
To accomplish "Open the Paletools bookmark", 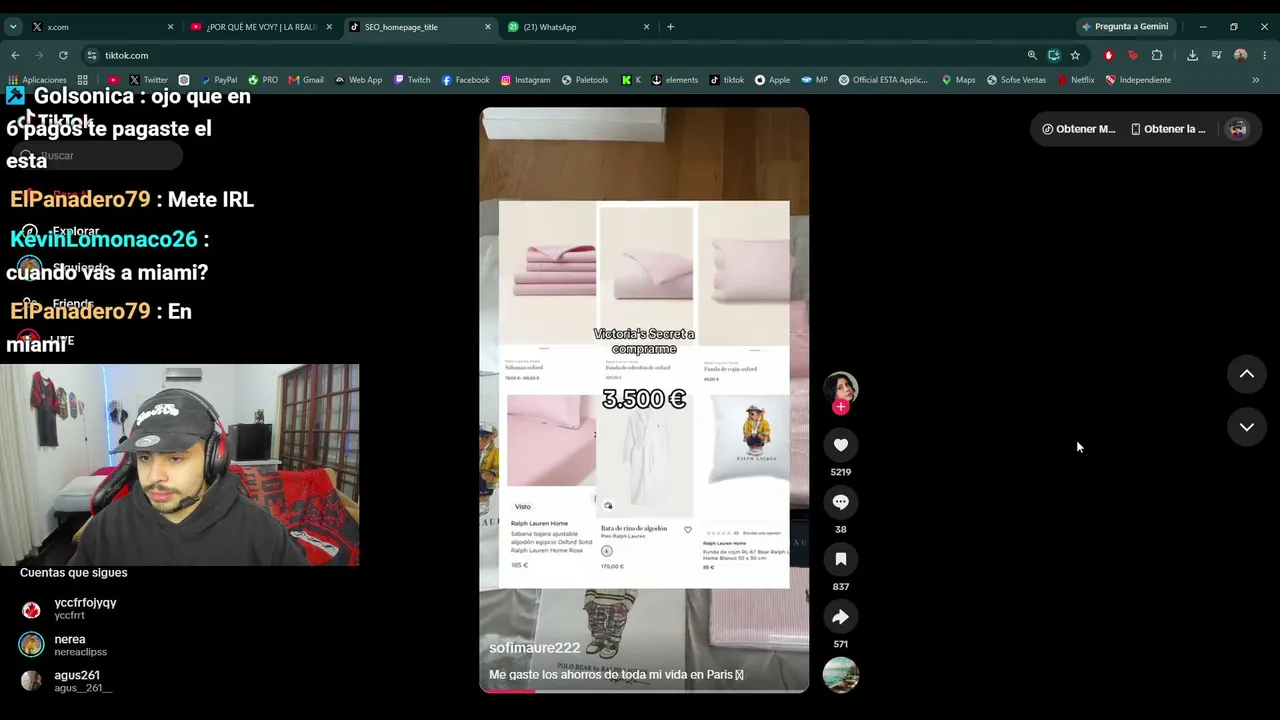I will point(585,80).
